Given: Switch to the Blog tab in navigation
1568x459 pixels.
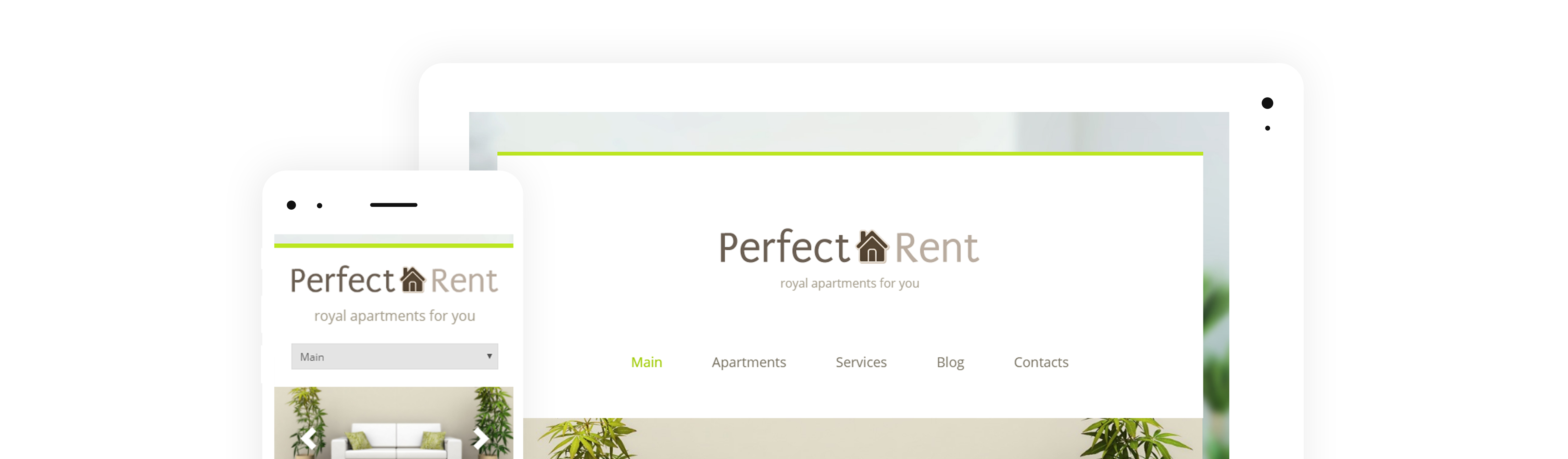Looking at the screenshot, I should click(947, 362).
